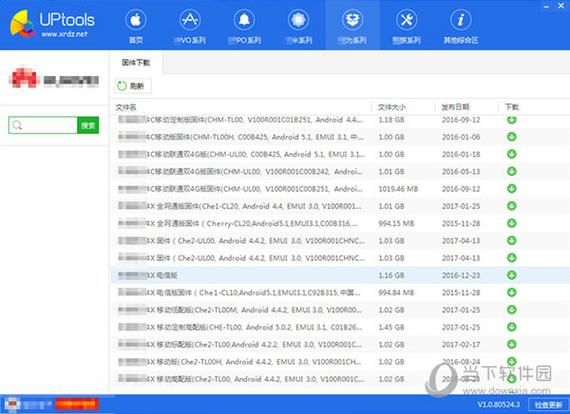Download the Che1-CL20 Android 4.4 firmware
This screenshot has height=414, width=570.
(x=511, y=206)
